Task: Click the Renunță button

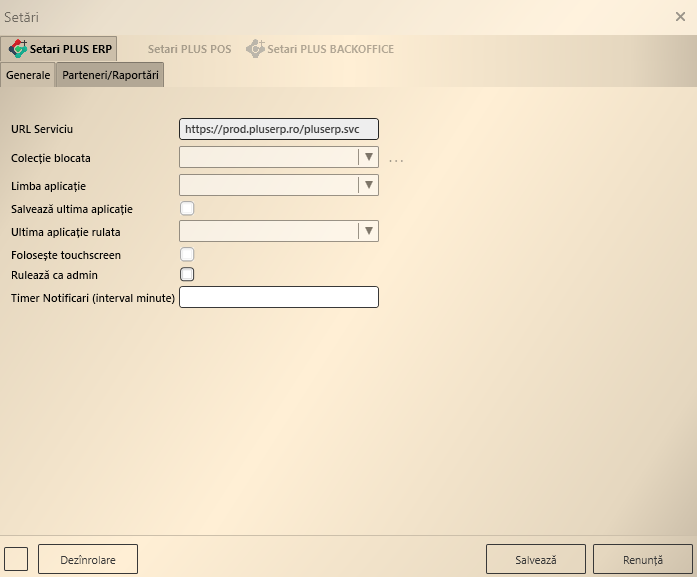Action: point(642,560)
